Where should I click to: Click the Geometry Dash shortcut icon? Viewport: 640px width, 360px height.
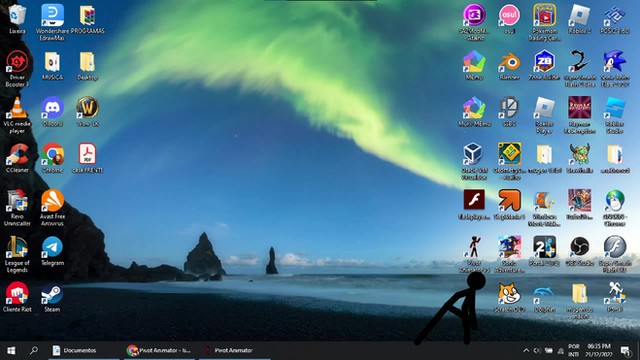509,161
